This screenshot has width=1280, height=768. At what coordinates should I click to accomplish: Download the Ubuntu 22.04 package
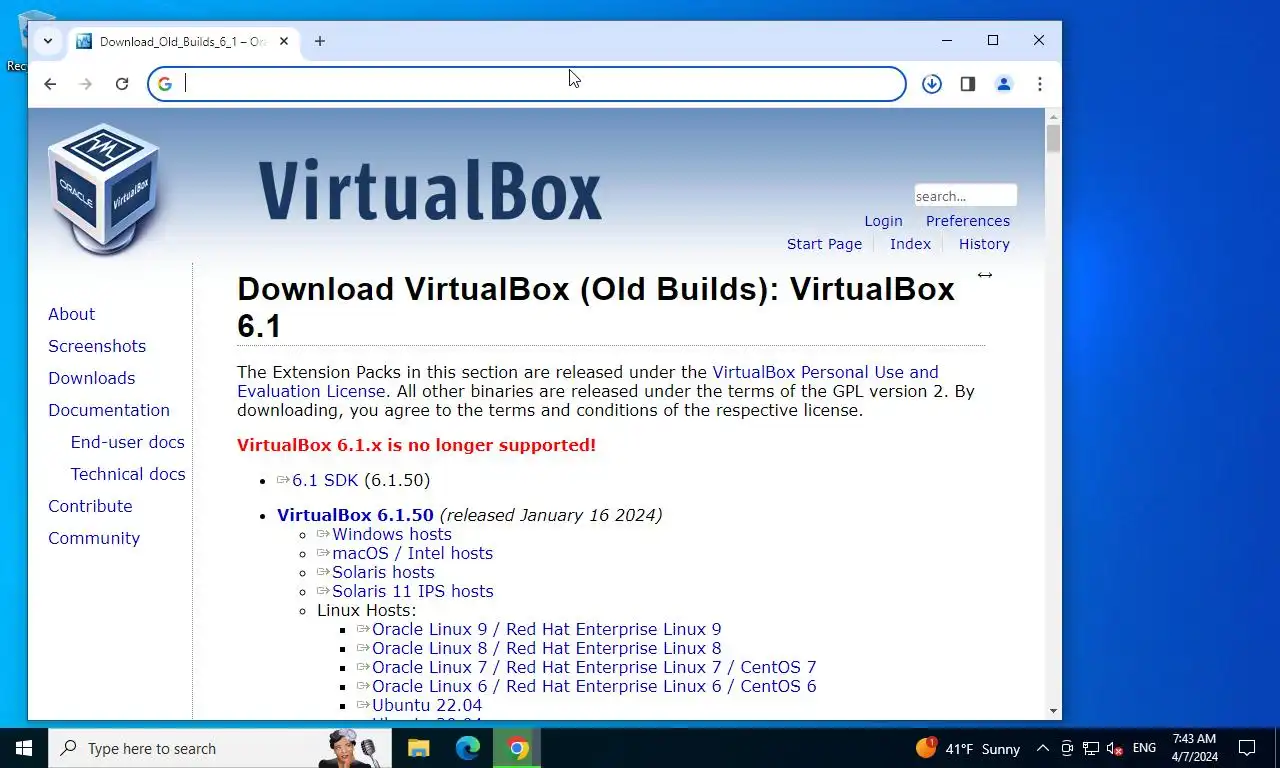click(x=427, y=705)
